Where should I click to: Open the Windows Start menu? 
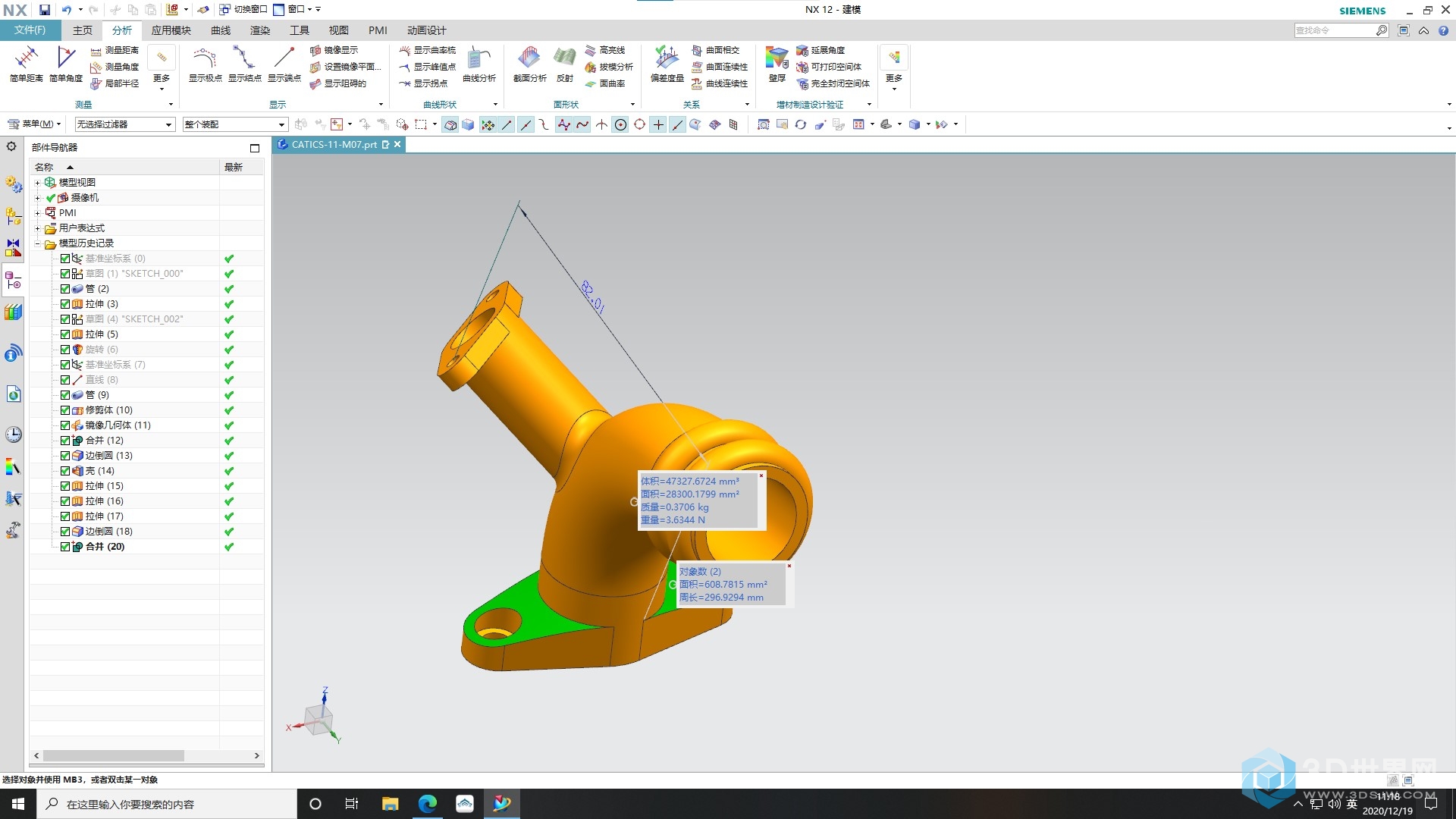coord(18,804)
